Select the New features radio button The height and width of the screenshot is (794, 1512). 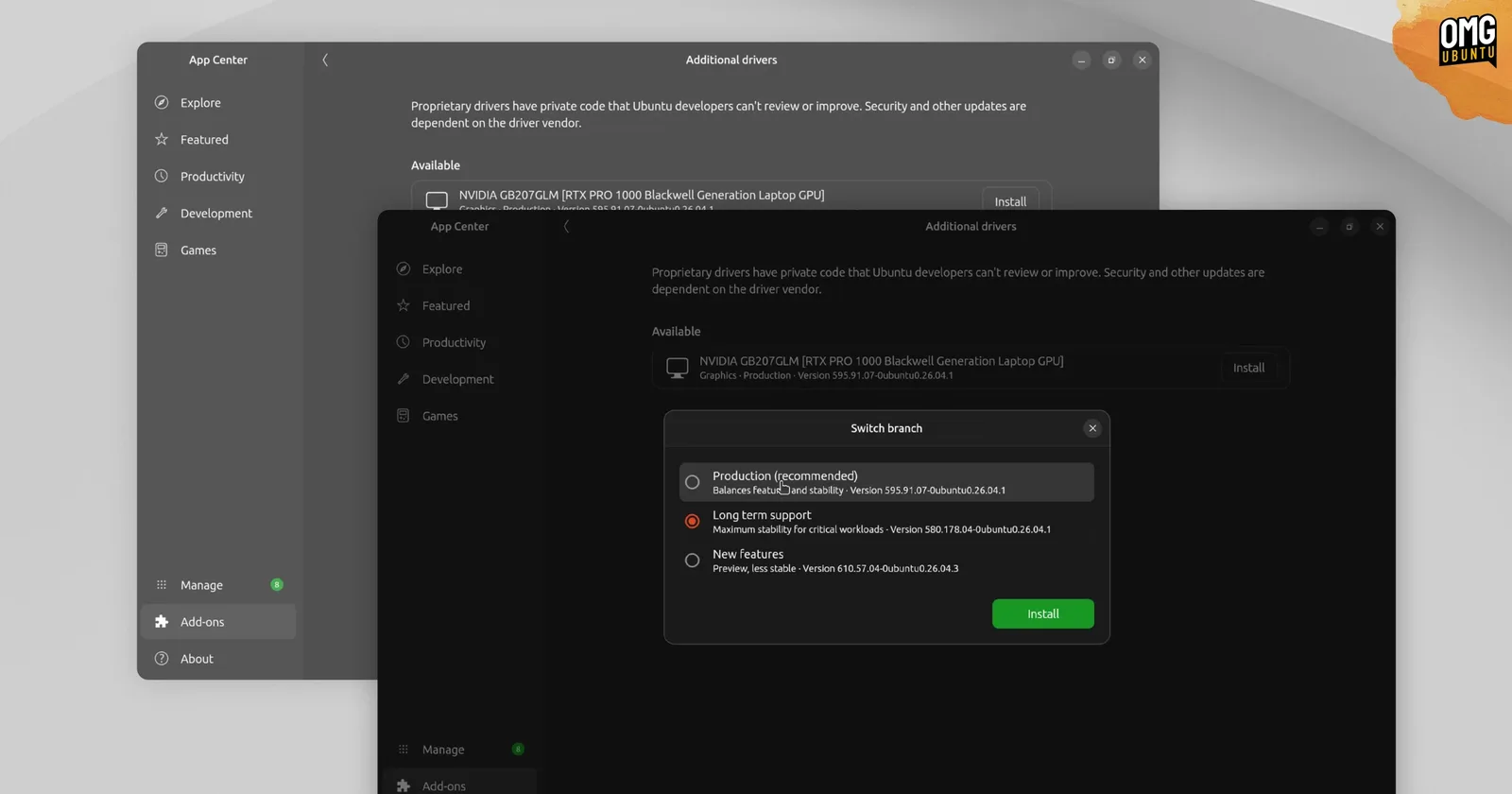click(693, 561)
